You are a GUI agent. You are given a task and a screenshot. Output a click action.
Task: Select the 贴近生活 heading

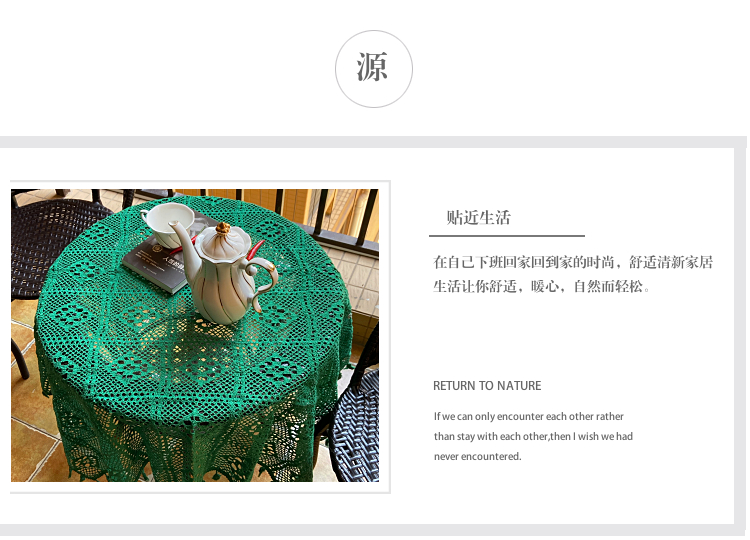479,218
